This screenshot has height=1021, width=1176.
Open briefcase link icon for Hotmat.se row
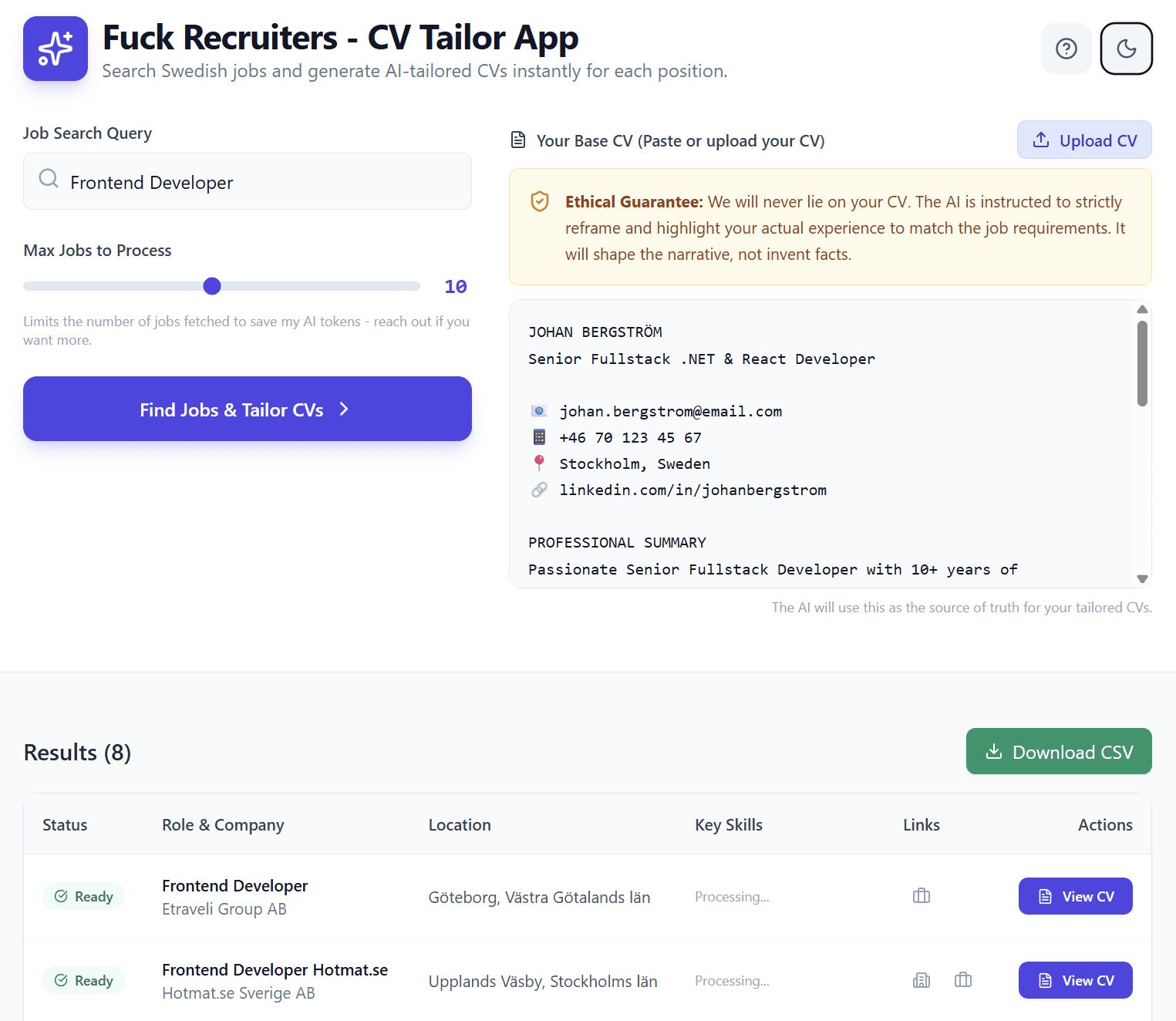coord(963,980)
